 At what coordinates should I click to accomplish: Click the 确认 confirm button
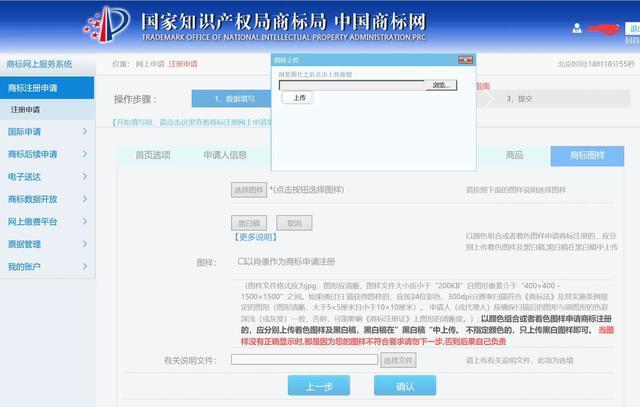tap(405, 386)
